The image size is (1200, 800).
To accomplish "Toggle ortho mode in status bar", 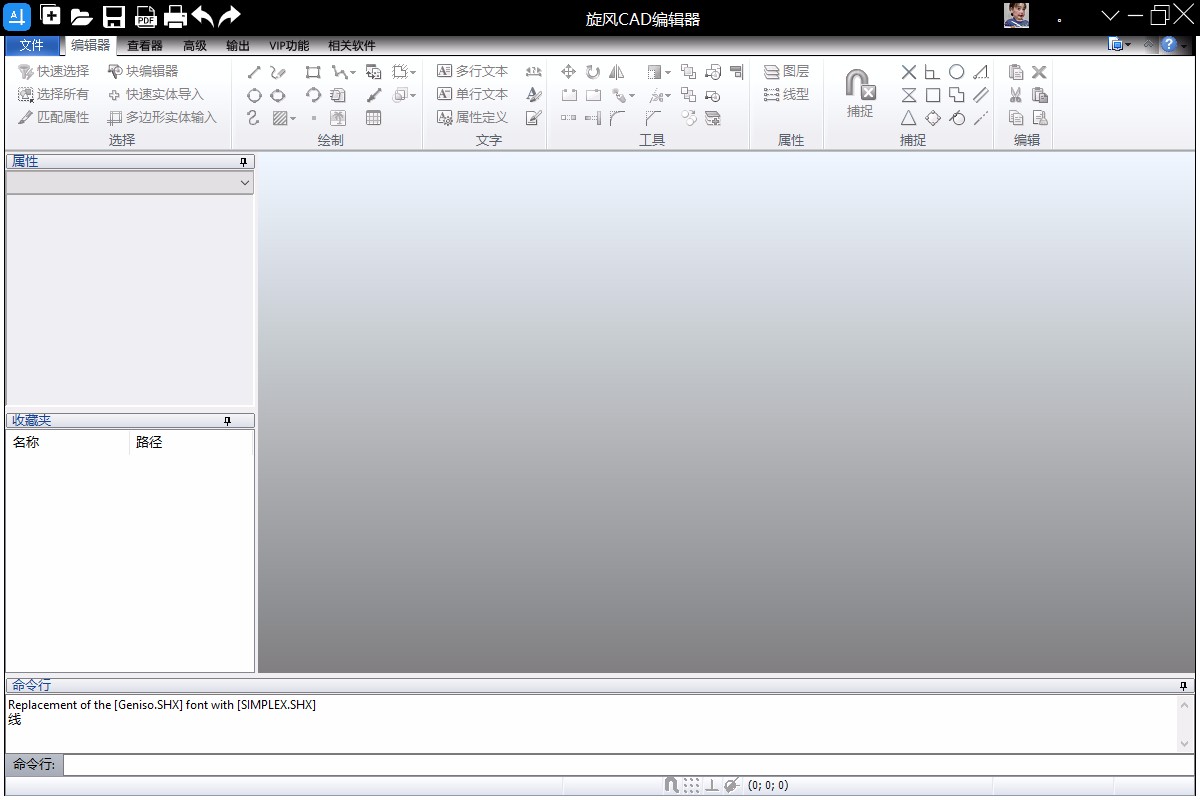I will click(712, 786).
